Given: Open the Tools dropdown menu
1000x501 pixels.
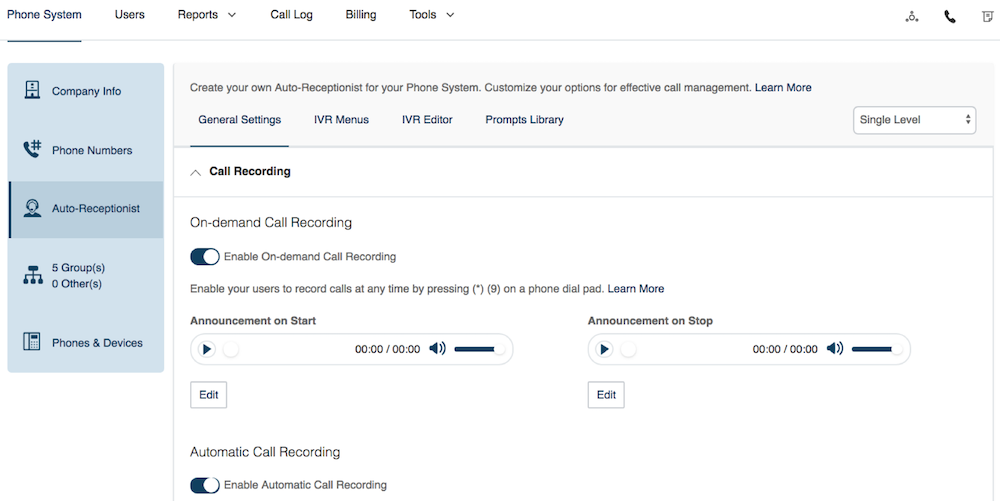Looking at the screenshot, I should 432,15.
